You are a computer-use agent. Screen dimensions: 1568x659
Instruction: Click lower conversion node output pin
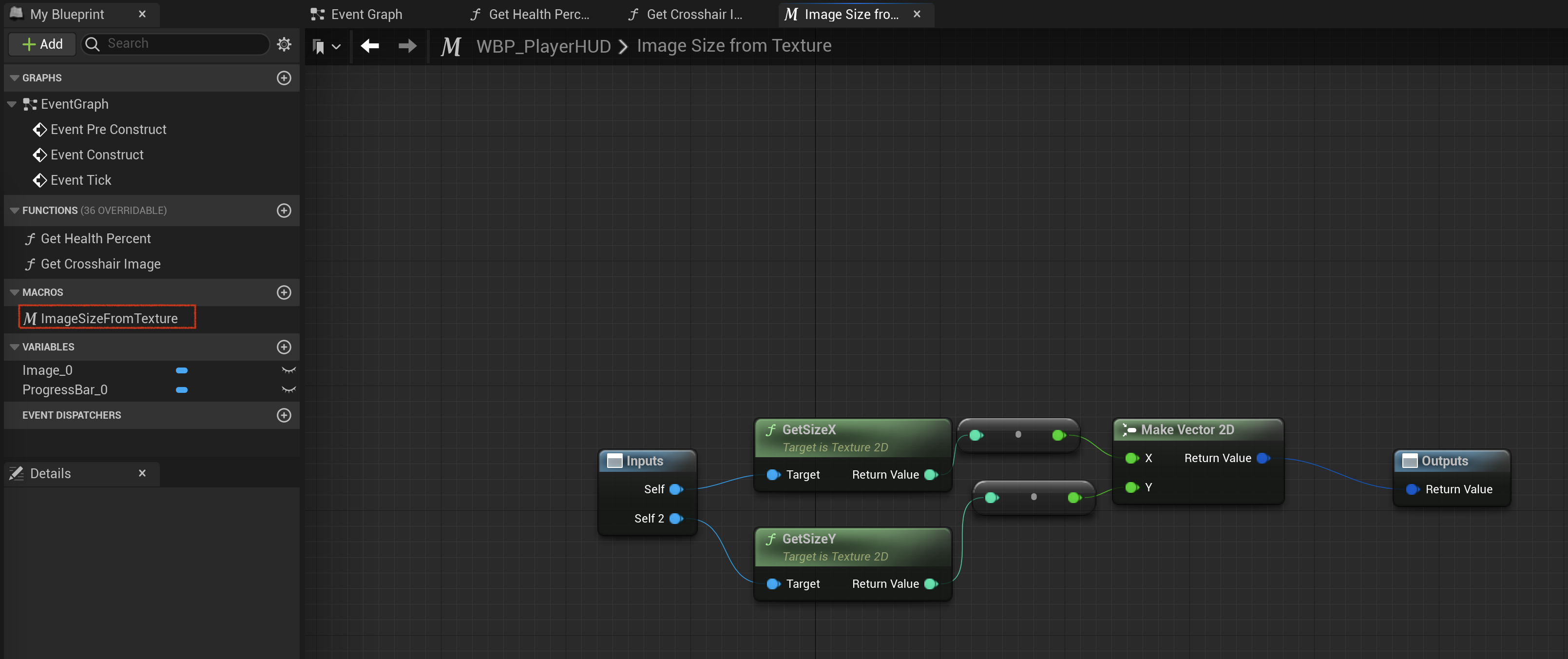coord(1074,498)
